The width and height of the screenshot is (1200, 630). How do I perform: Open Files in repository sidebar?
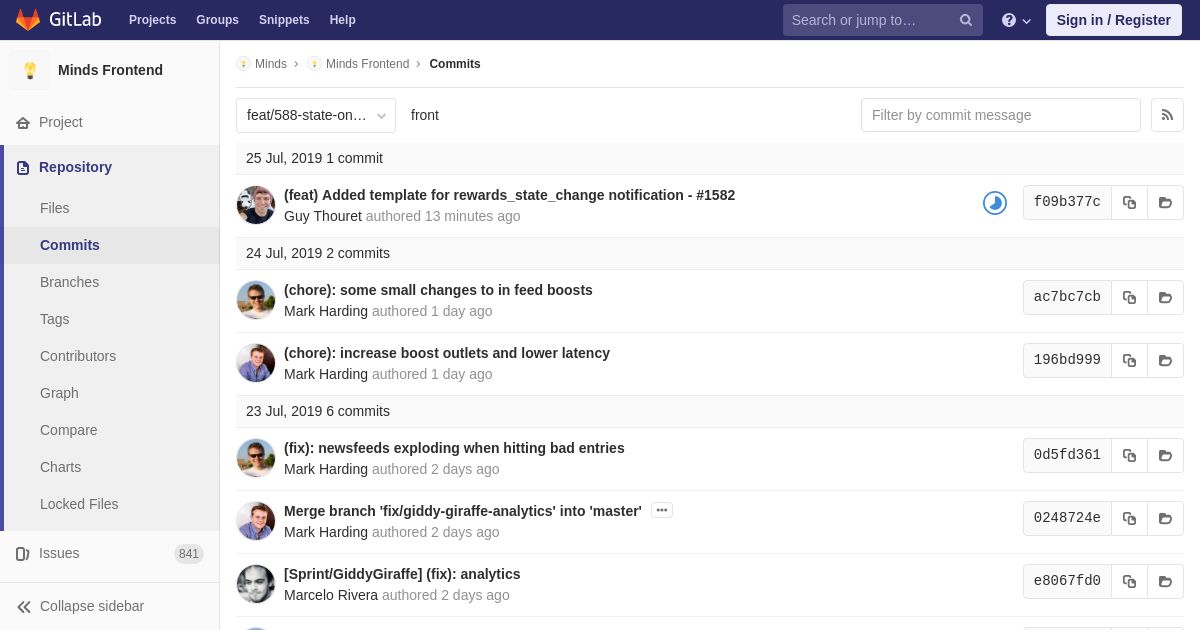pyautogui.click(x=55, y=208)
